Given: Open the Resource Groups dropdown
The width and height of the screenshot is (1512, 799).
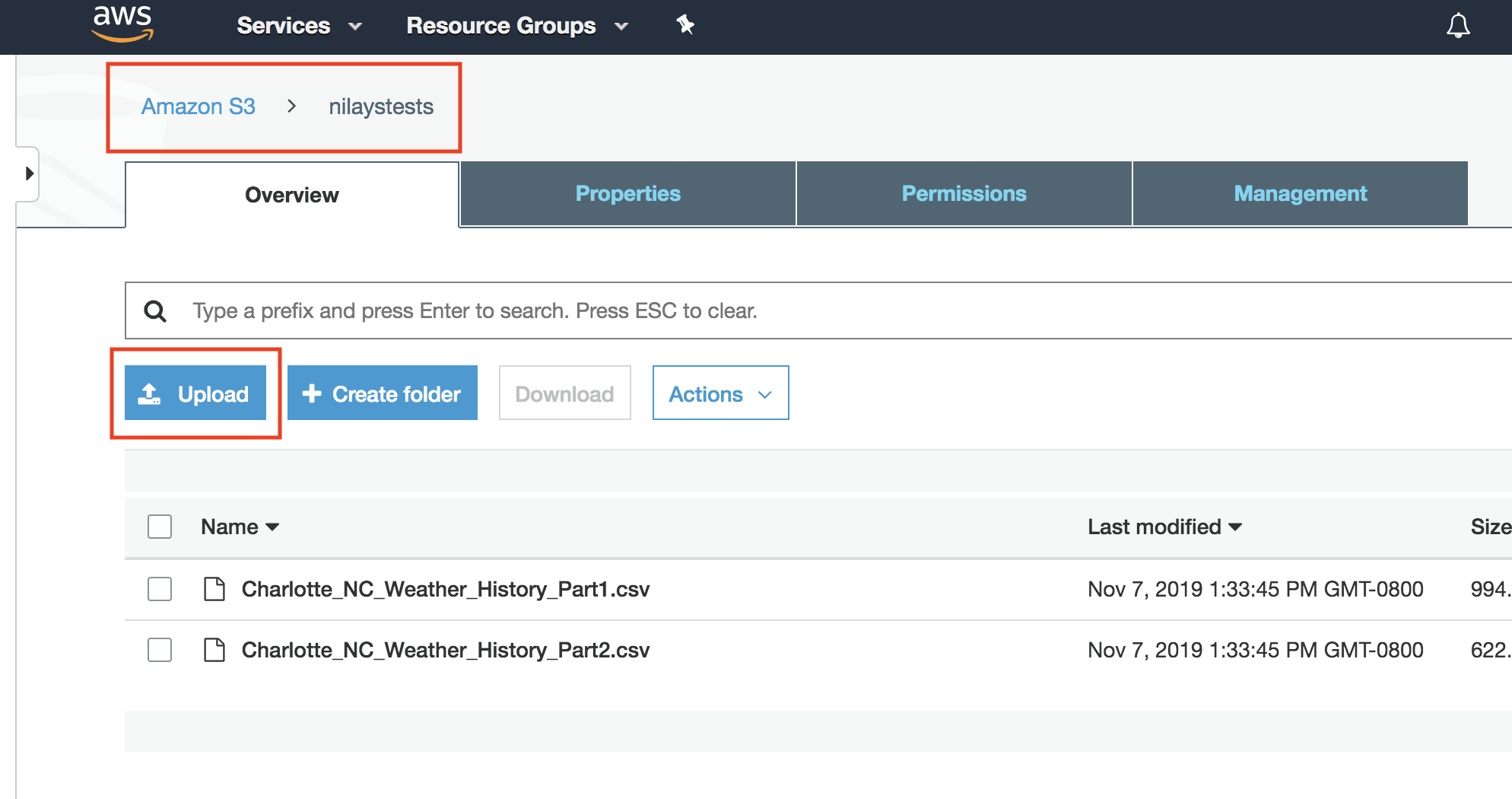Looking at the screenshot, I should pyautogui.click(x=517, y=26).
